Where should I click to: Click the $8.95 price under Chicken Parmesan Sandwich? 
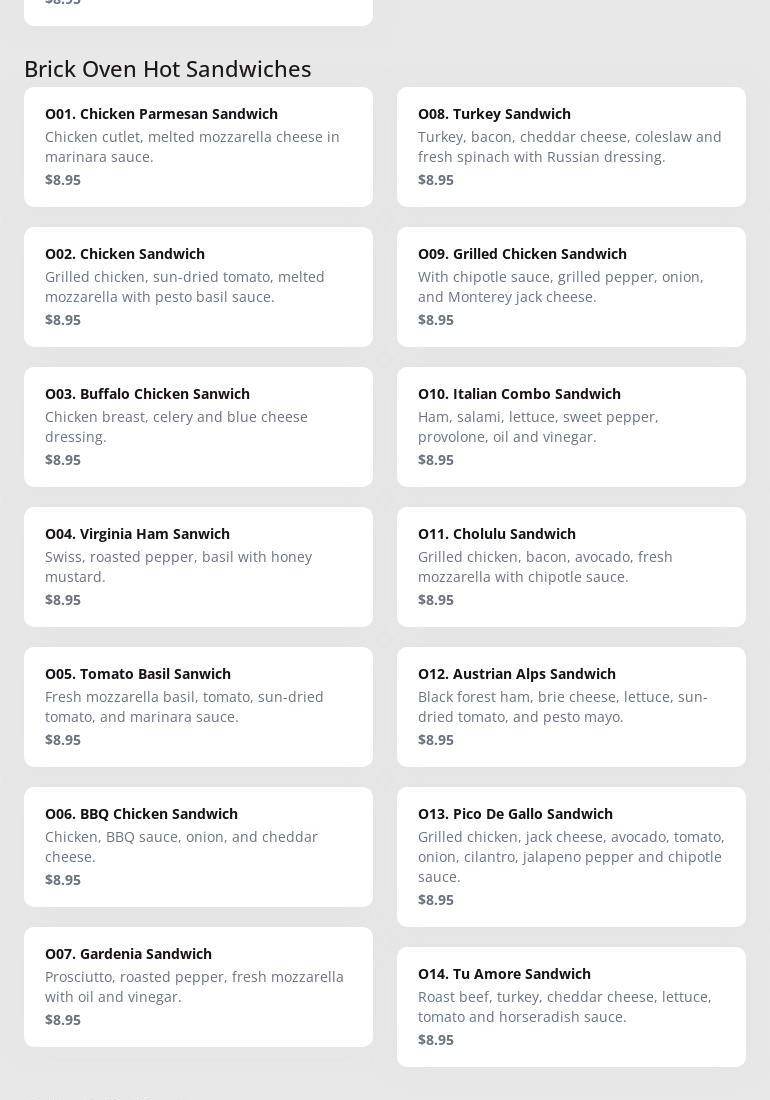pos(63,180)
